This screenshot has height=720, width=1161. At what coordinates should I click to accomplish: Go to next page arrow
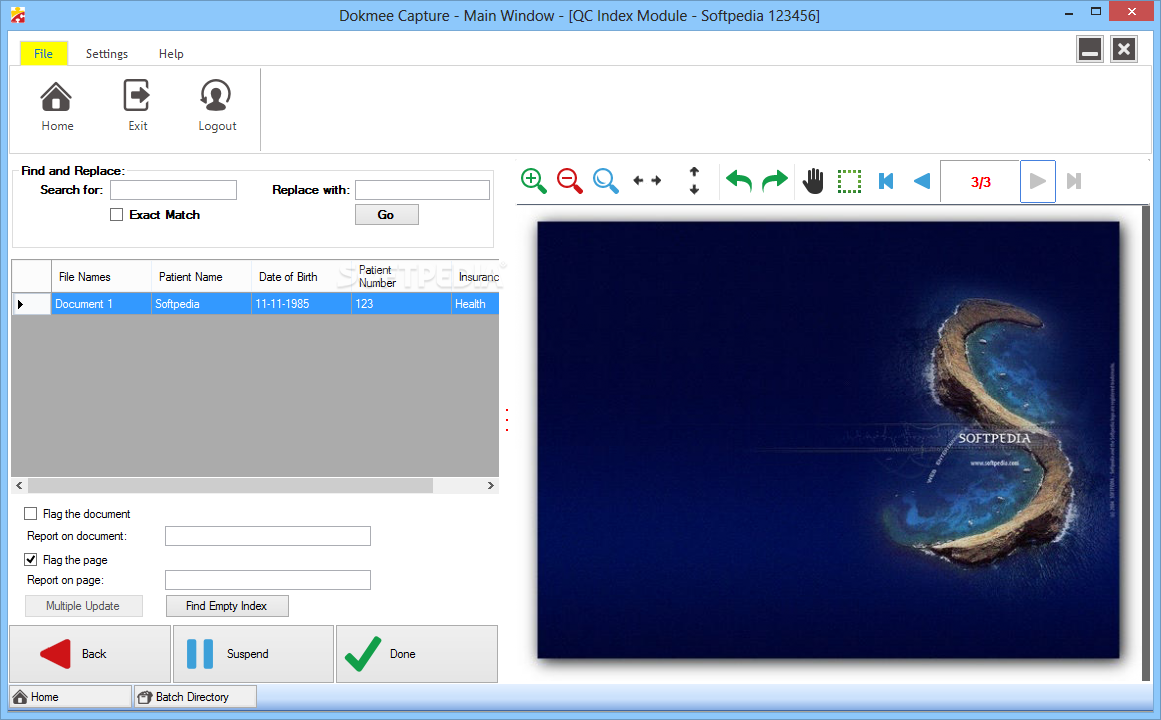coord(1038,181)
